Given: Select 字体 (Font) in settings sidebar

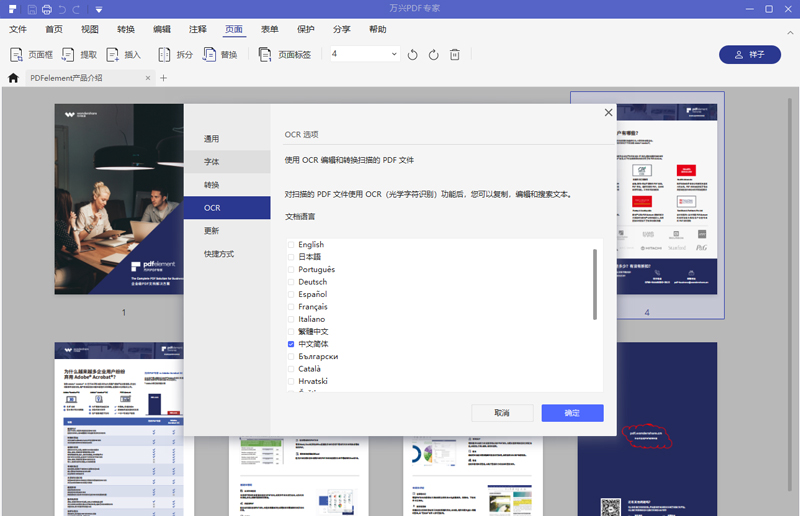Looking at the screenshot, I should coord(212,162).
